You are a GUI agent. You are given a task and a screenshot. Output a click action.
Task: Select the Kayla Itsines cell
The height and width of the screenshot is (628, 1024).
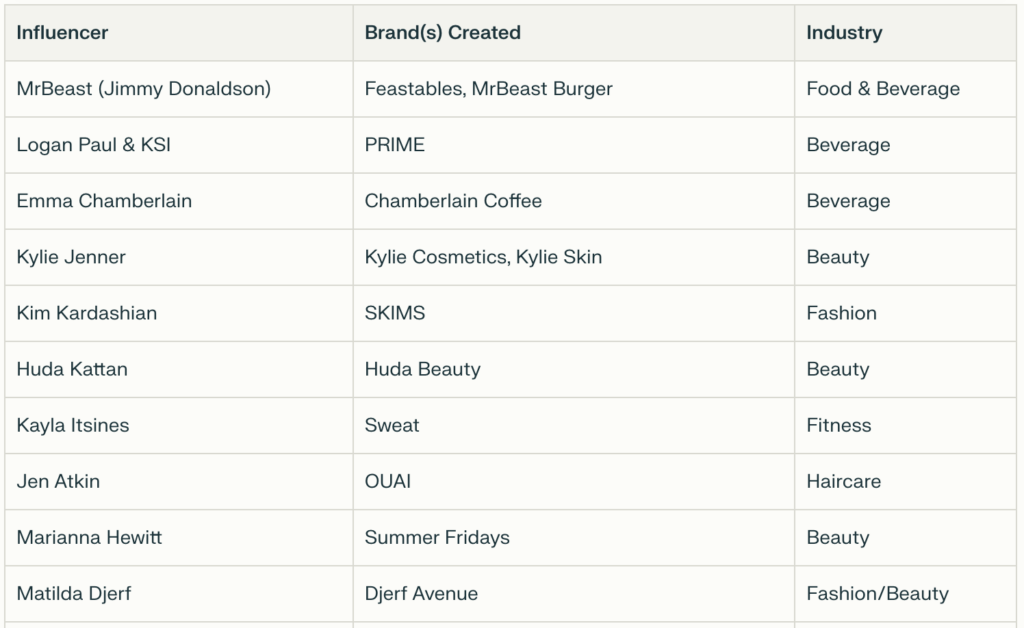[72, 425]
